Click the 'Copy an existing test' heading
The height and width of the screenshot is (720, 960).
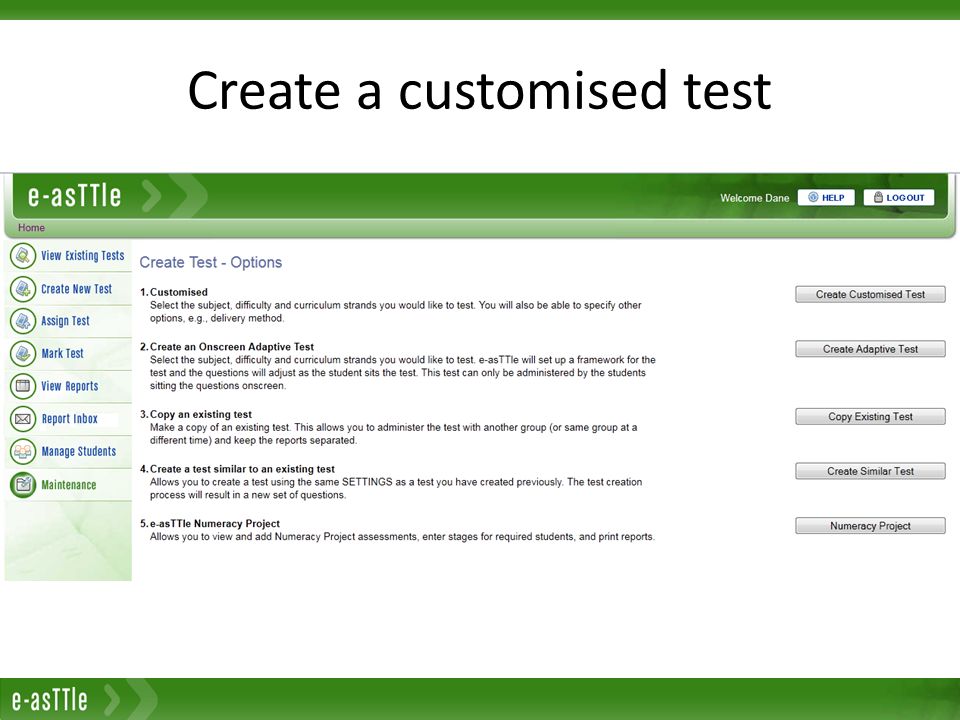(x=201, y=414)
